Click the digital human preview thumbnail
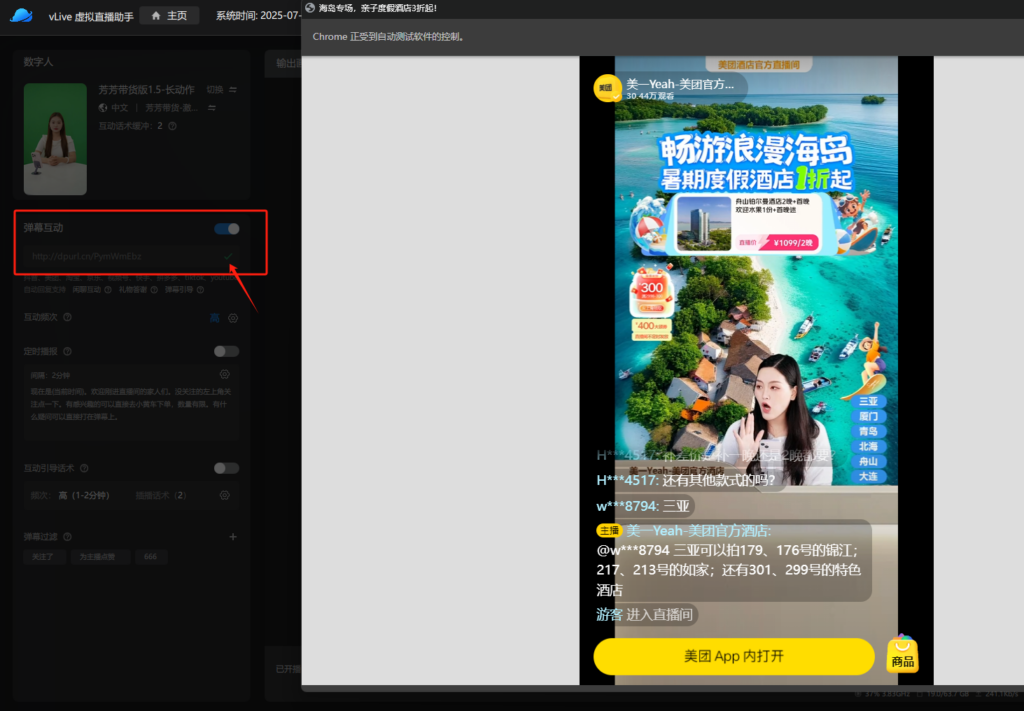The height and width of the screenshot is (711, 1024). click(55, 139)
